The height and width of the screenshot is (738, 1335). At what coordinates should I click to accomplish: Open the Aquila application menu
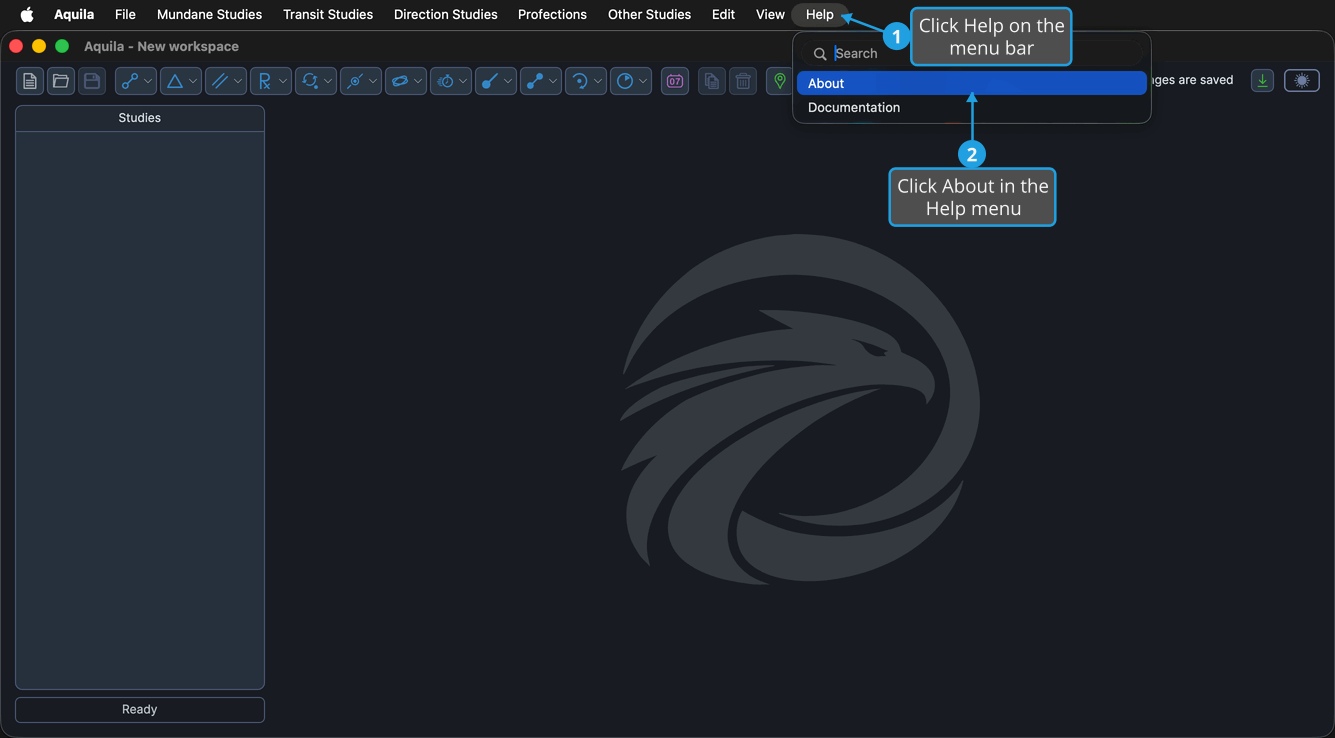pyautogui.click(x=74, y=14)
